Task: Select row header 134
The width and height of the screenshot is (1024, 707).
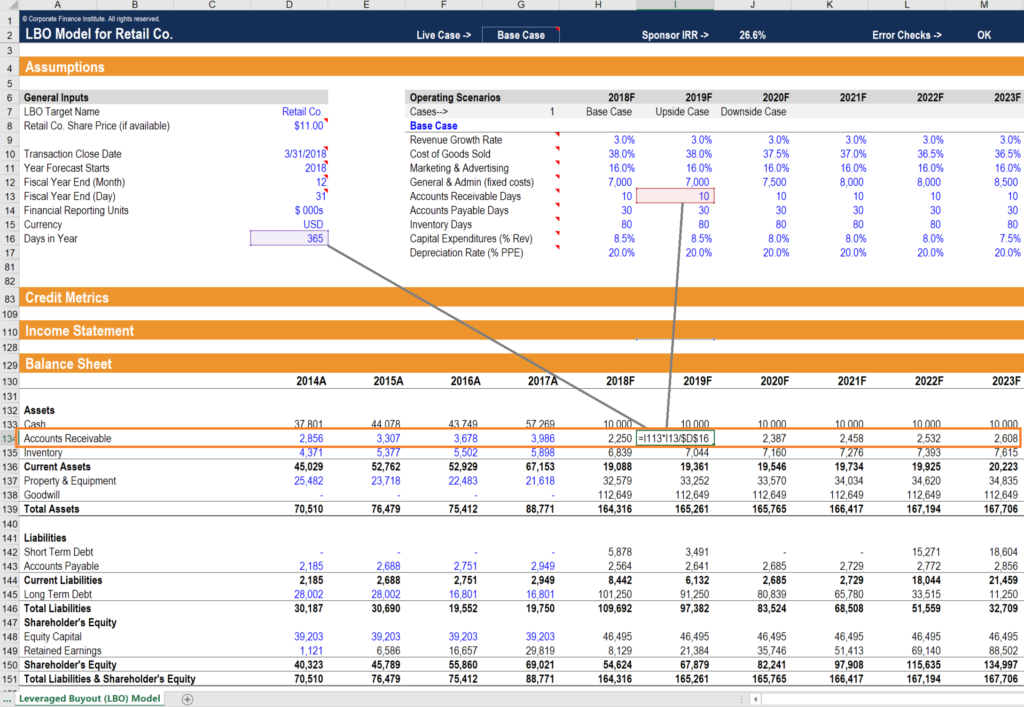Action: (x=8, y=438)
